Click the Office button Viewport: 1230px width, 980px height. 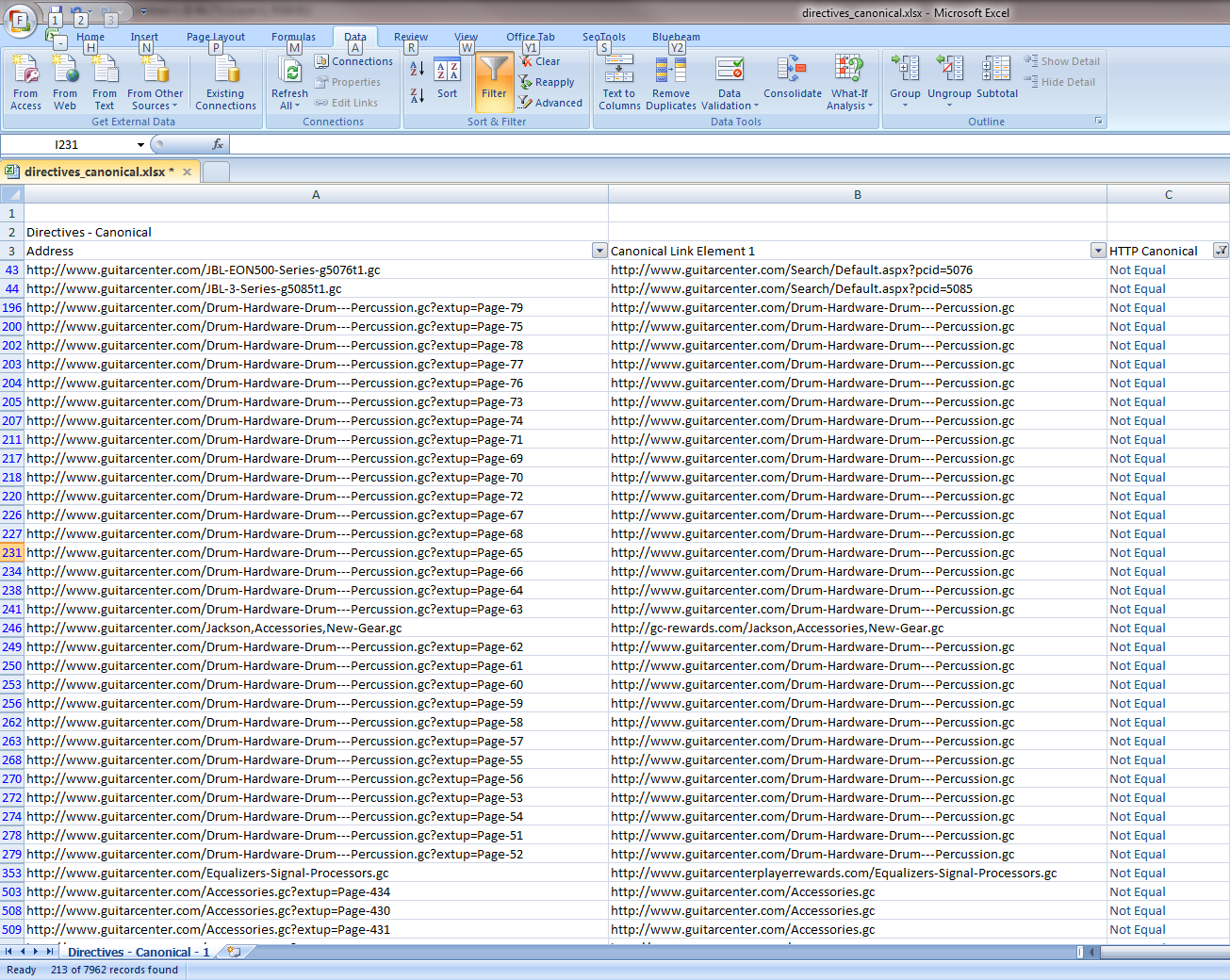point(19,21)
